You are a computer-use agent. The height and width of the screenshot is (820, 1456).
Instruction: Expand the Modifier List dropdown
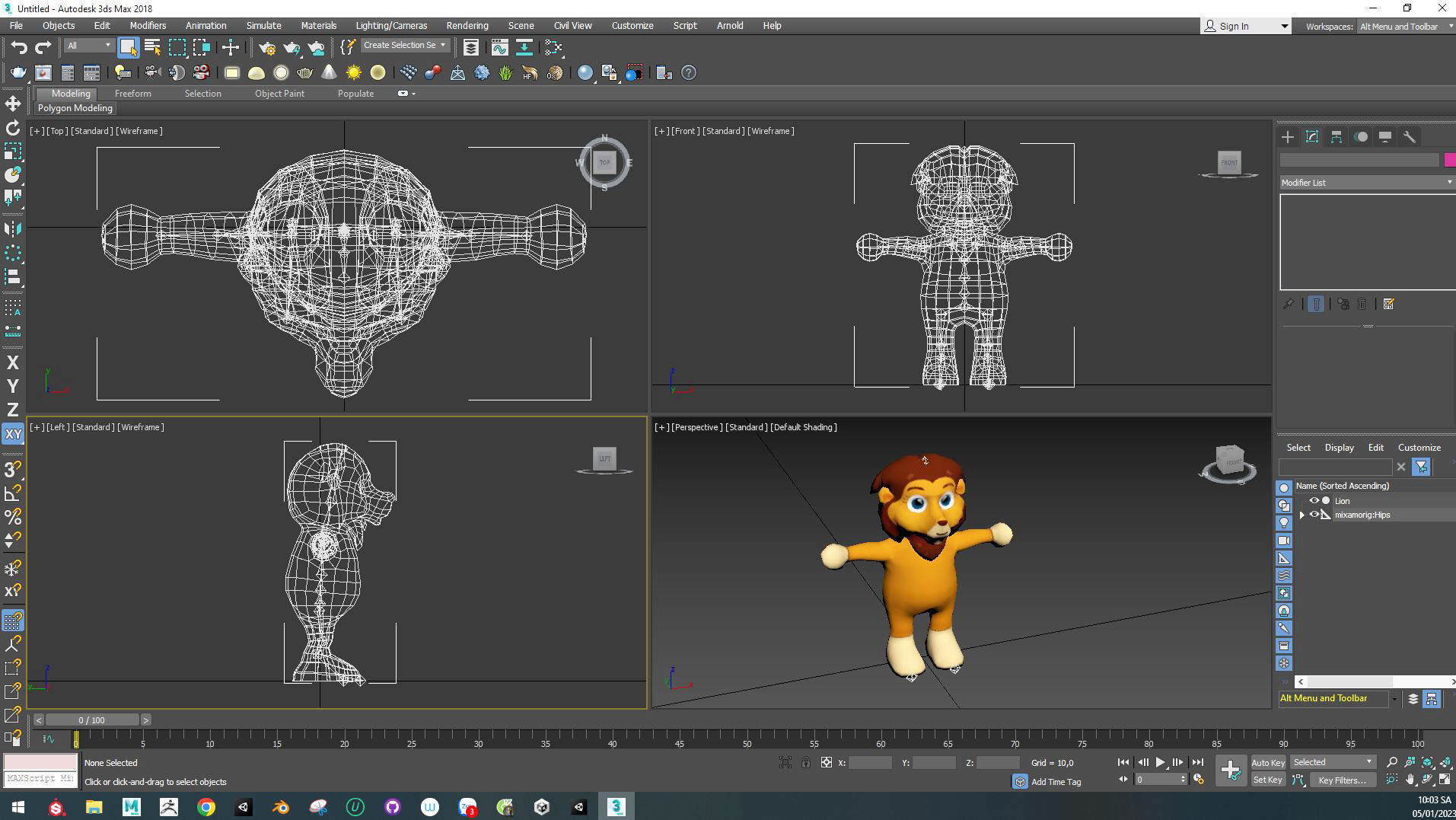[x=1367, y=183]
